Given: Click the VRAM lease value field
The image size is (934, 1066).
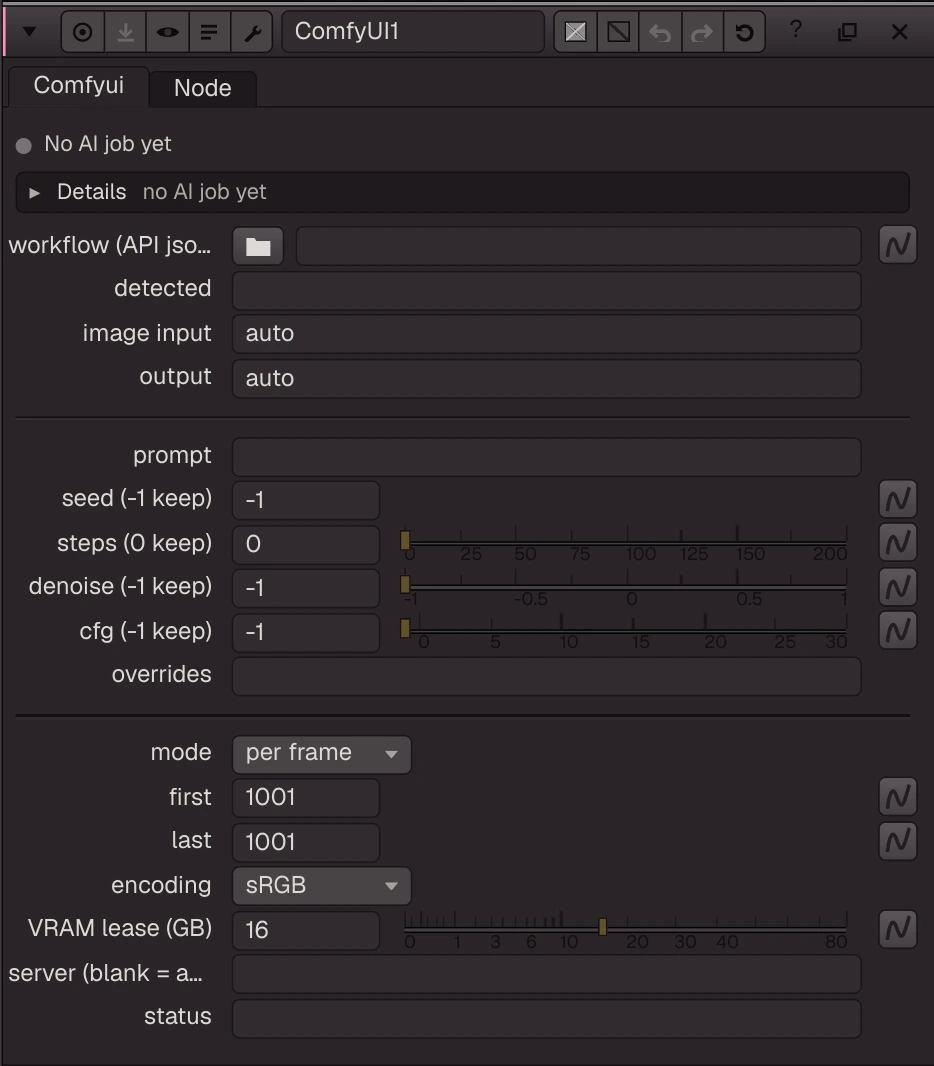Looking at the screenshot, I should [306, 930].
